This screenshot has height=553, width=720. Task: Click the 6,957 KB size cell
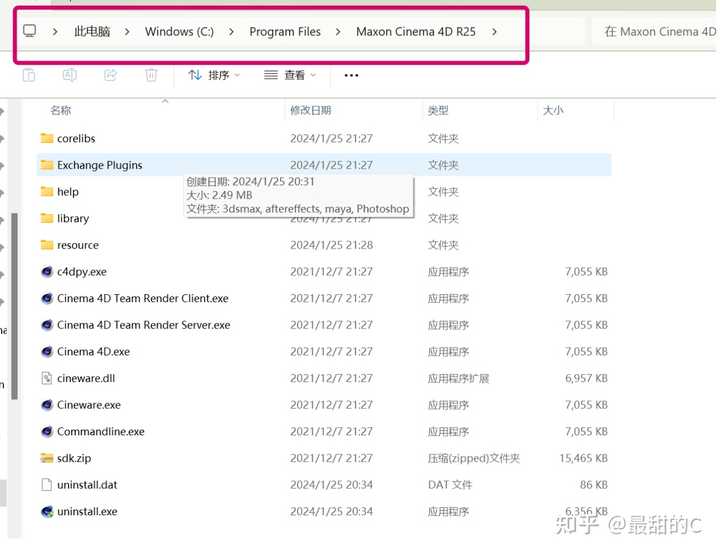pos(586,378)
